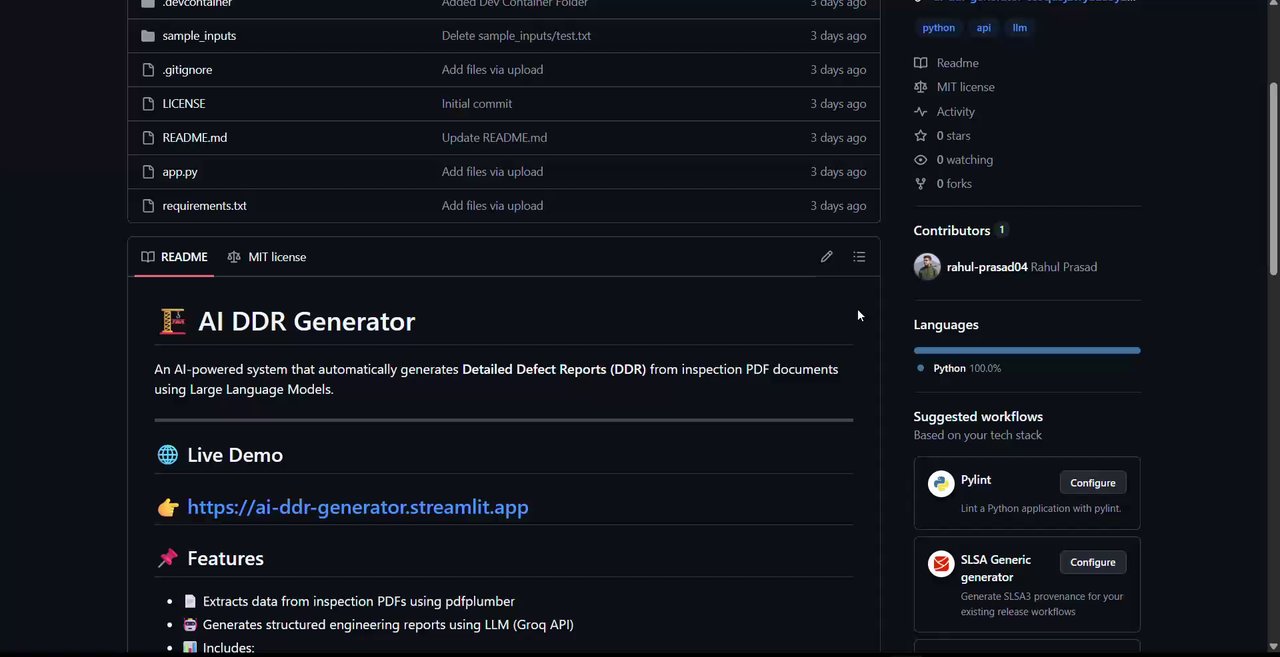Screen dimensions: 1280x657
Task: Click the pulse icon beside Activity
Action: [921, 112]
